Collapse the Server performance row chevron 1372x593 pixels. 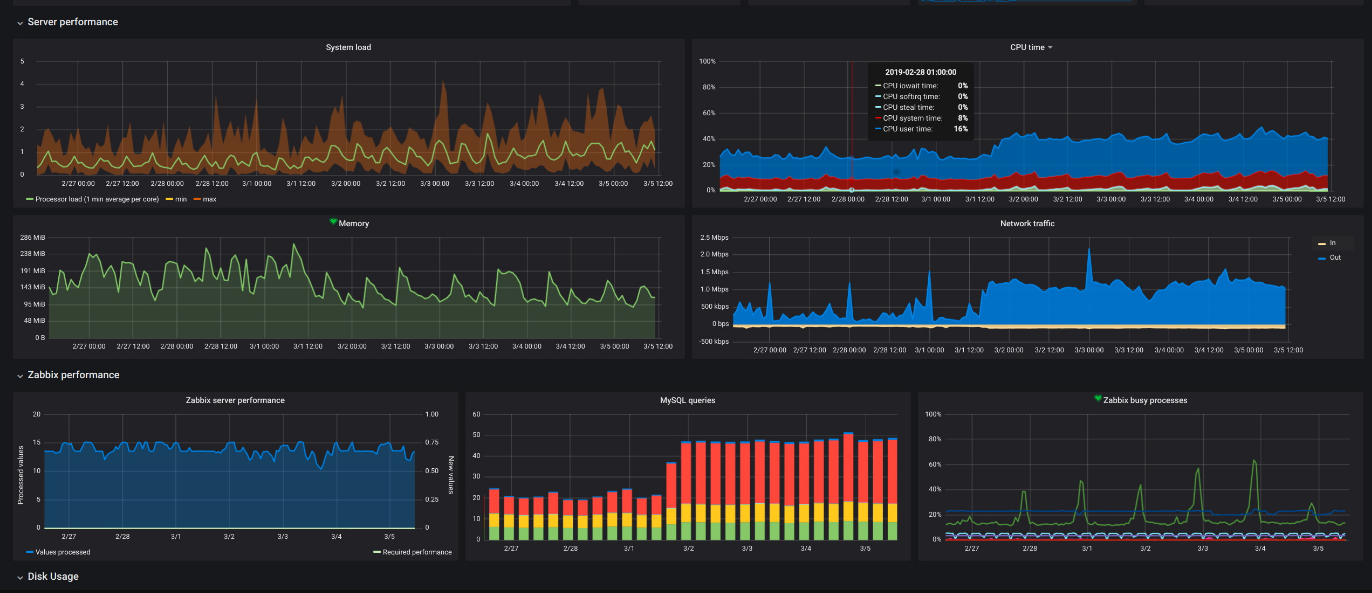(x=20, y=22)
